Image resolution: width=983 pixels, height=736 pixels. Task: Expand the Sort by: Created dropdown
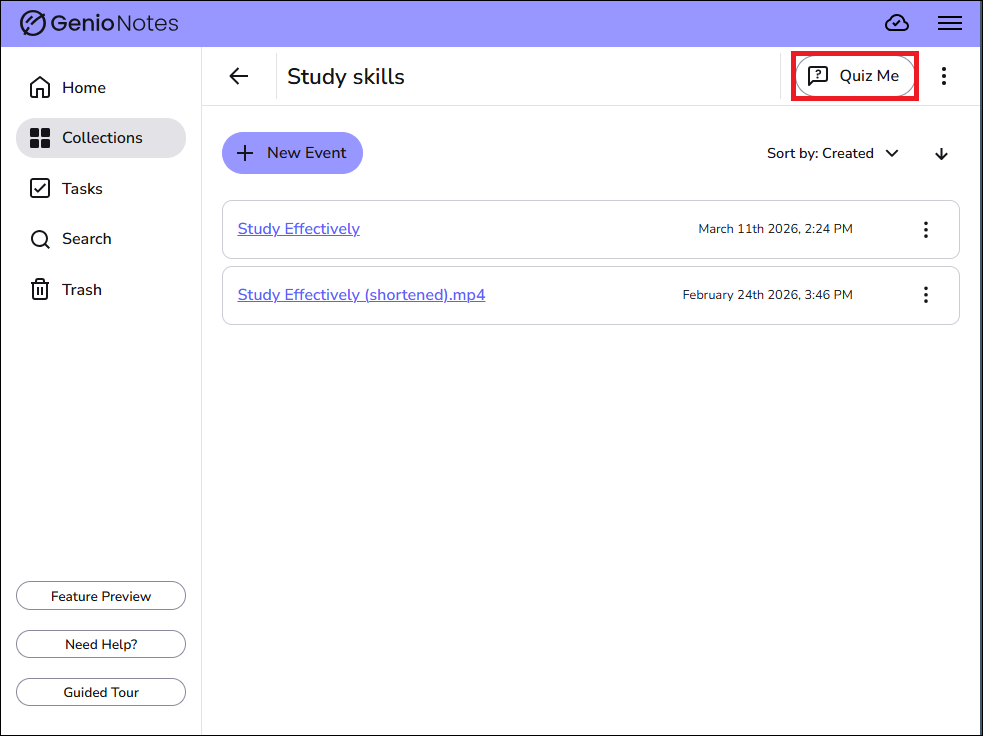click(x=833, y=154)
